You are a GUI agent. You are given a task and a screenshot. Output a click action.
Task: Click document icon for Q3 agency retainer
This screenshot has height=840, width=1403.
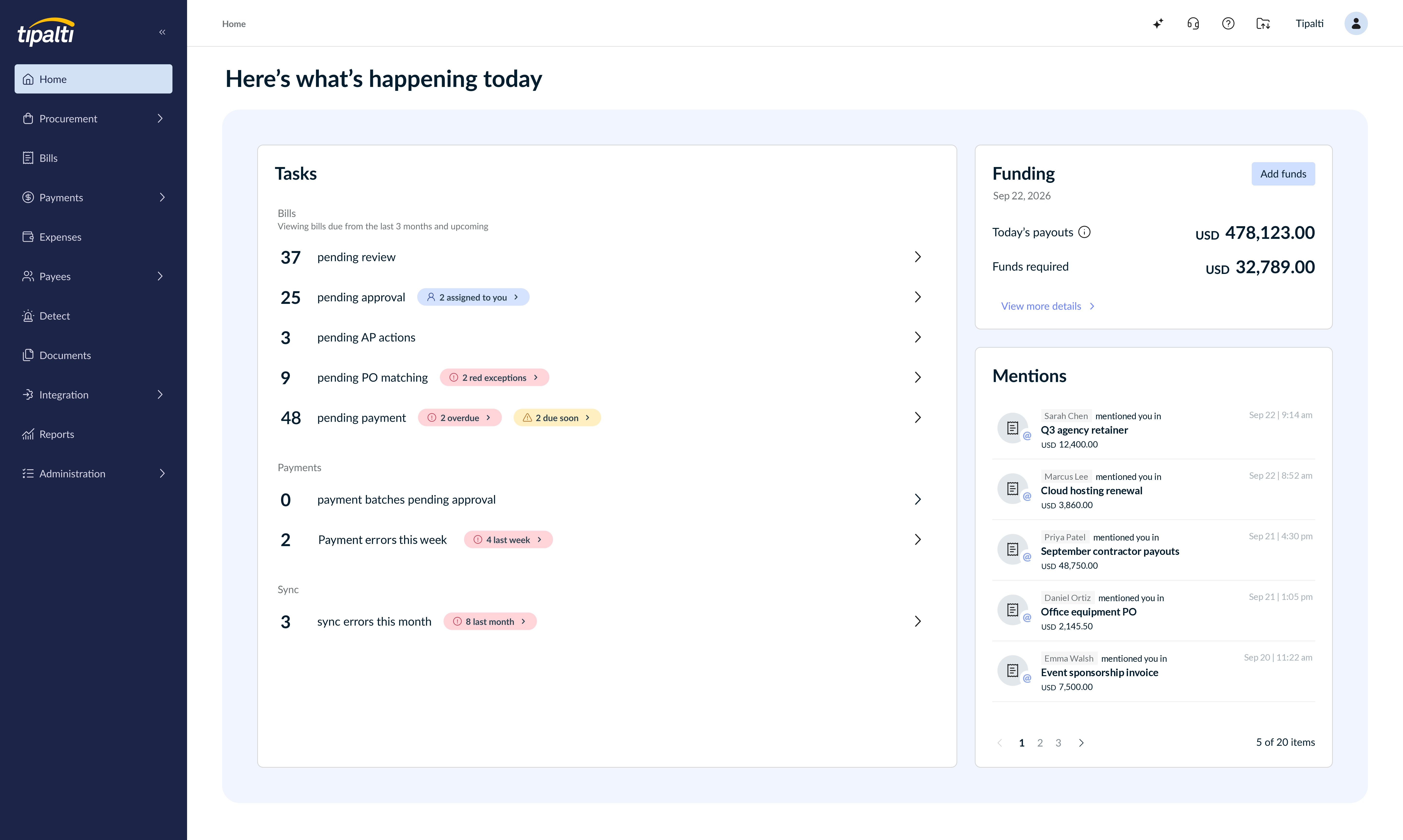pos(1013,428)
